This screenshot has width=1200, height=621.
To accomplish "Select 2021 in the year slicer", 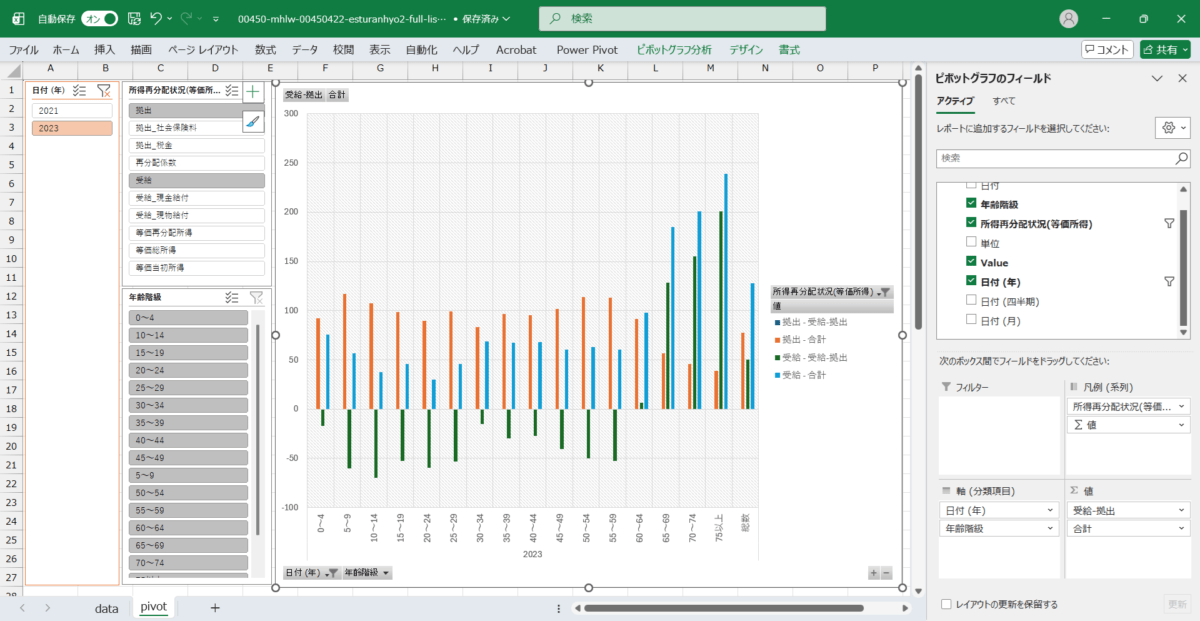I will click(x=72, y=110).
